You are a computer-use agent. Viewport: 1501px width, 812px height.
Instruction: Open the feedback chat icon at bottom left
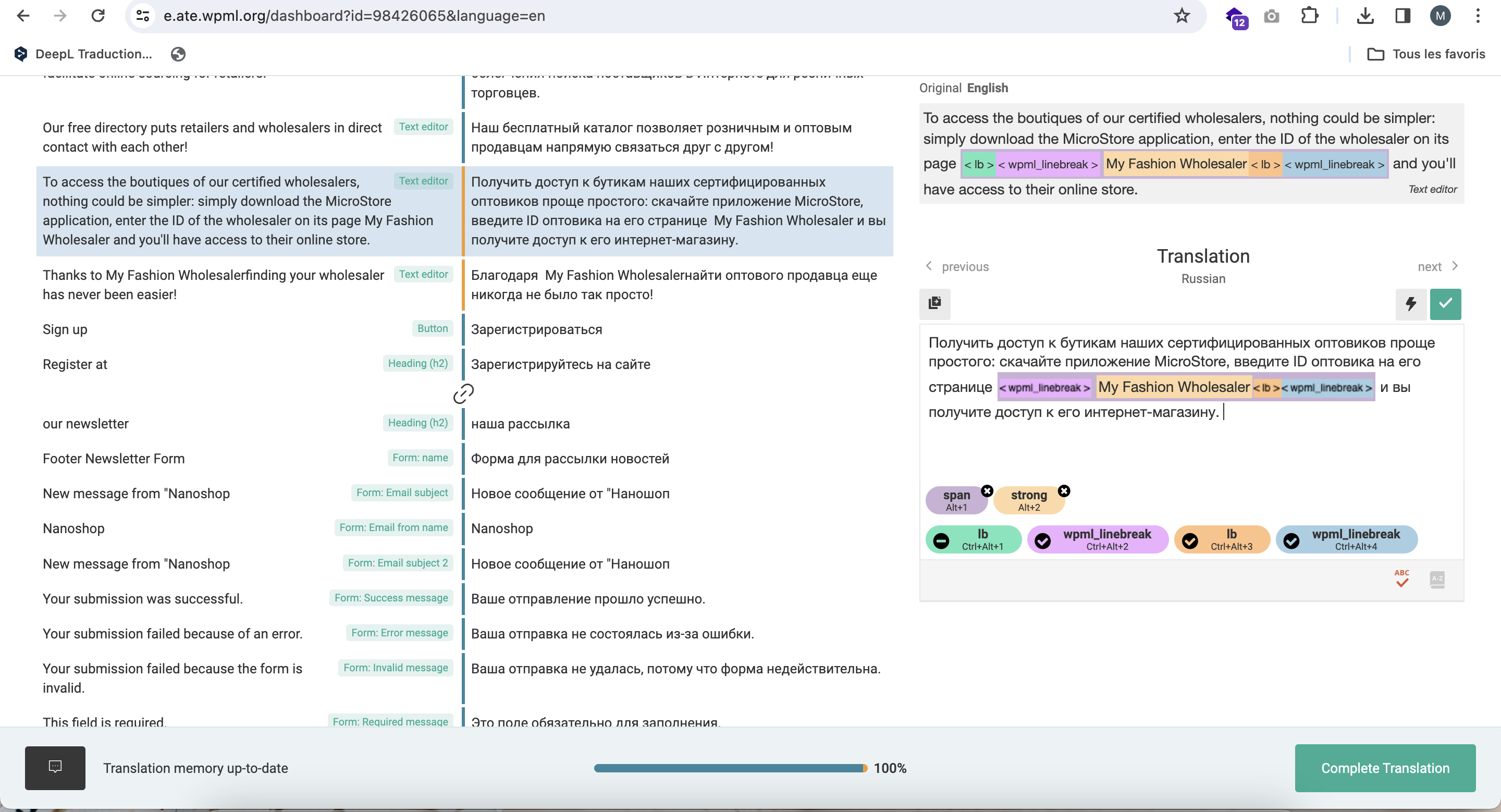tap(55, 767)
